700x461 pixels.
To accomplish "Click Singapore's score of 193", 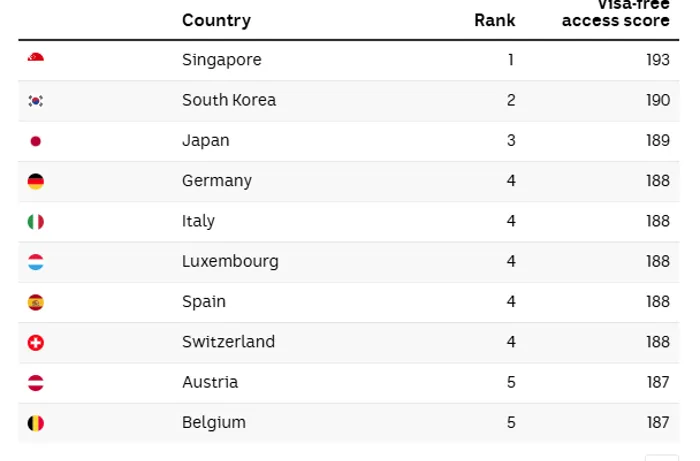I will [x=657, y=60].
